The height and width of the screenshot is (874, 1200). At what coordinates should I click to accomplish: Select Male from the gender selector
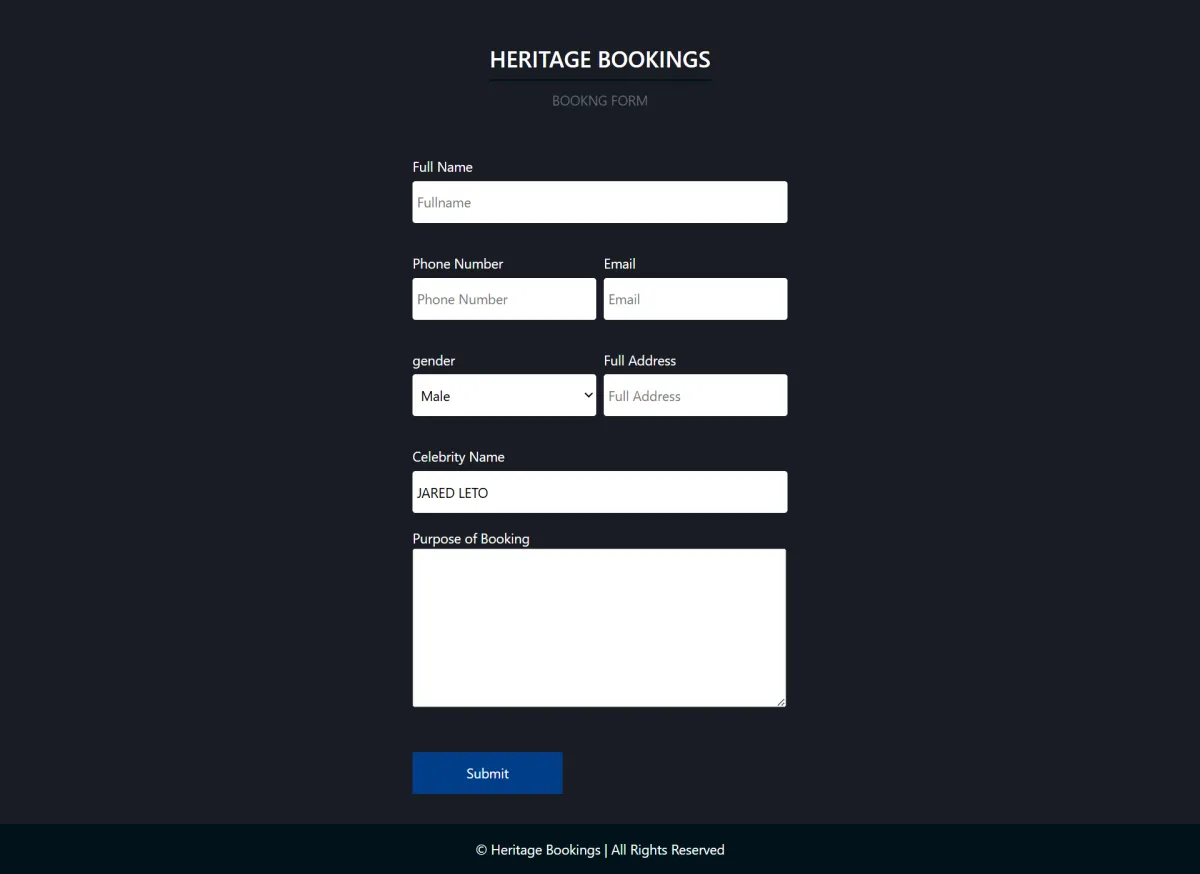pyautogui.click(x=503, y=395)
